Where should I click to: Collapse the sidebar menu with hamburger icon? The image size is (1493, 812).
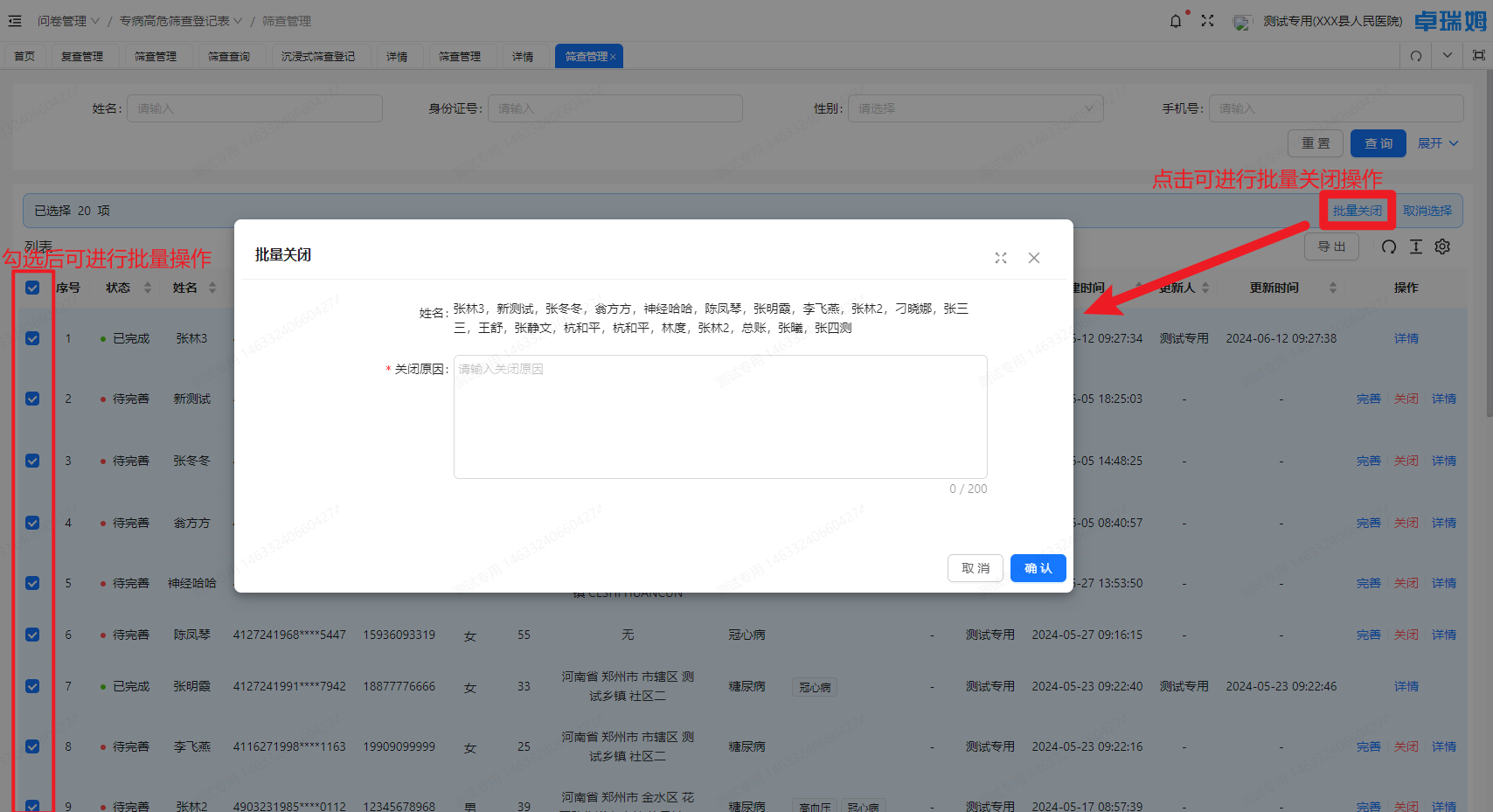coord(15,21)
